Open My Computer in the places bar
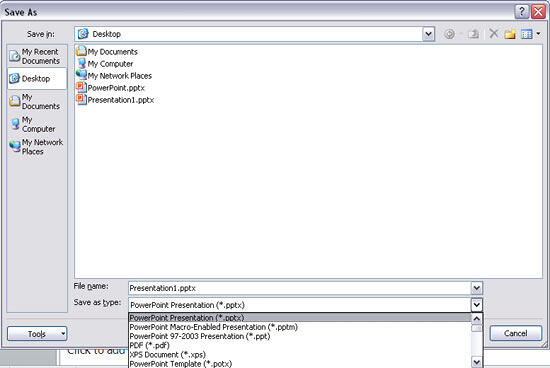This screenshot has width=550, height=368. (36, 124)
